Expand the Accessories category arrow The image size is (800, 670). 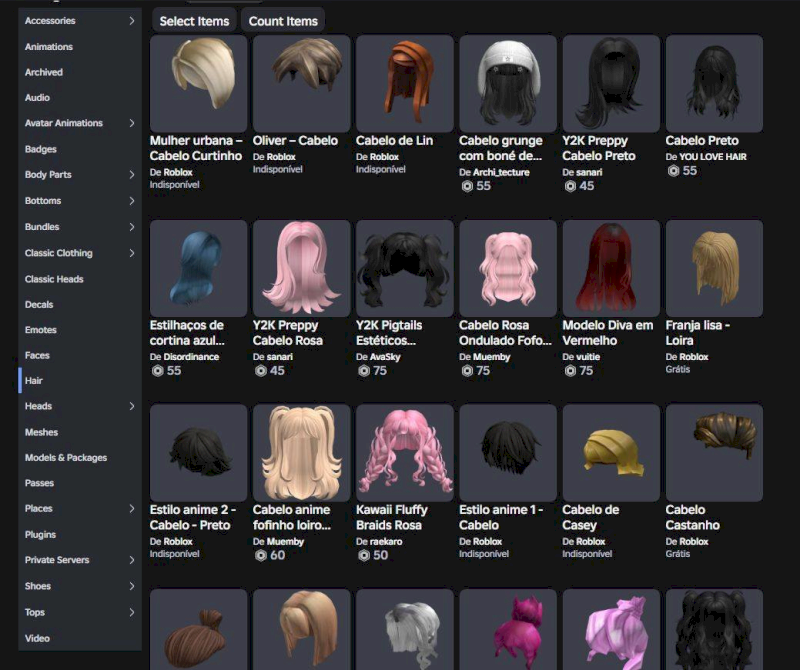point(132,20)
